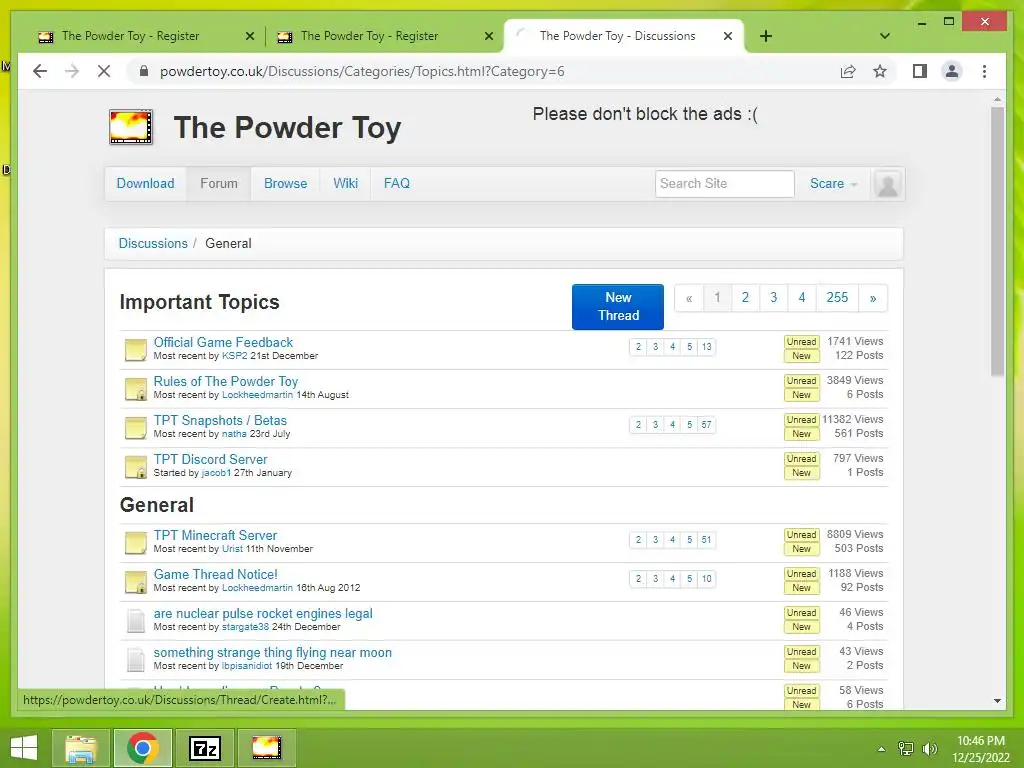
Task: Open The Powder Toy app in taskbar
Action: (x=267, y=748)
